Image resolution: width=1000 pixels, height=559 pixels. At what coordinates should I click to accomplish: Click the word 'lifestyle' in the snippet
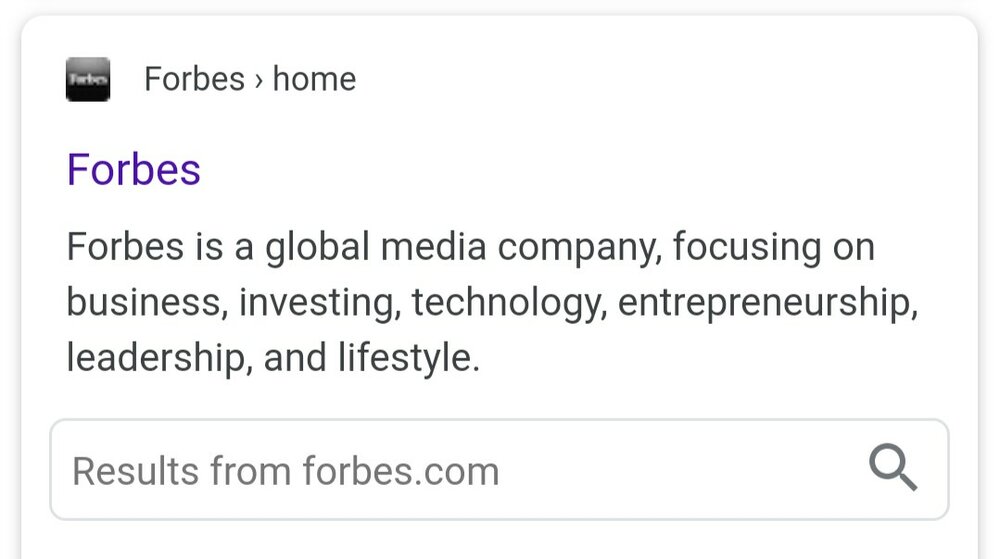[x=408, y=358]
